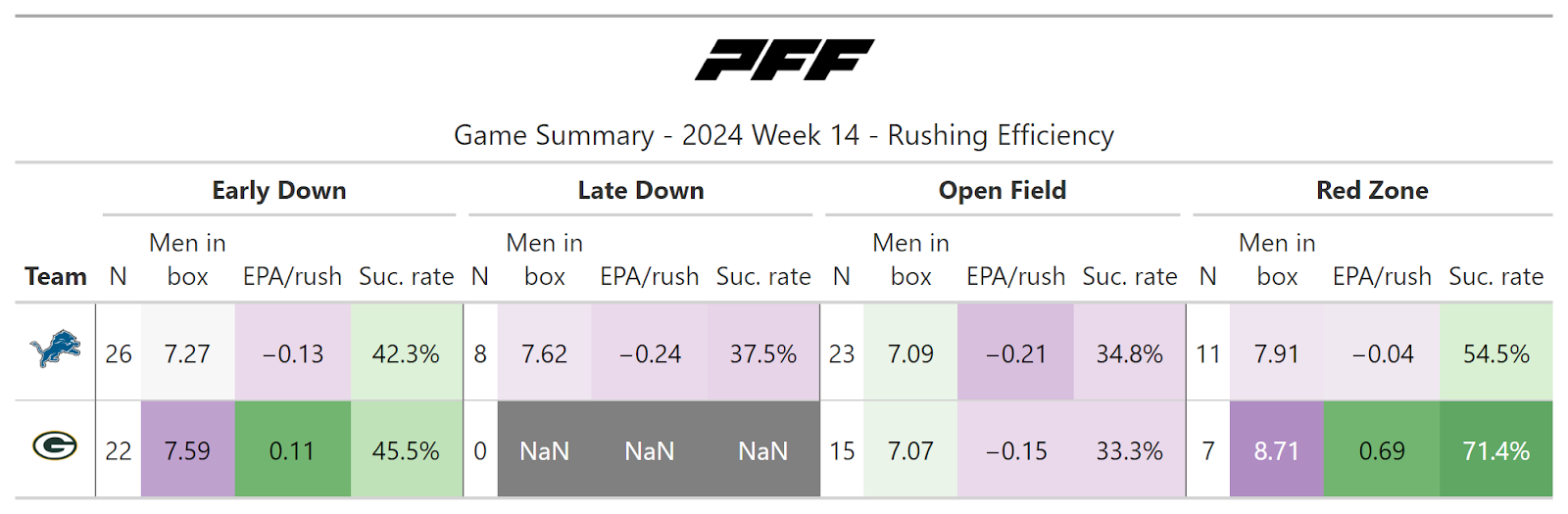This screenshot has width=1568, height=514.
Task: Click Lions late down 7.62 cell
Action: [x=544, y=353]
